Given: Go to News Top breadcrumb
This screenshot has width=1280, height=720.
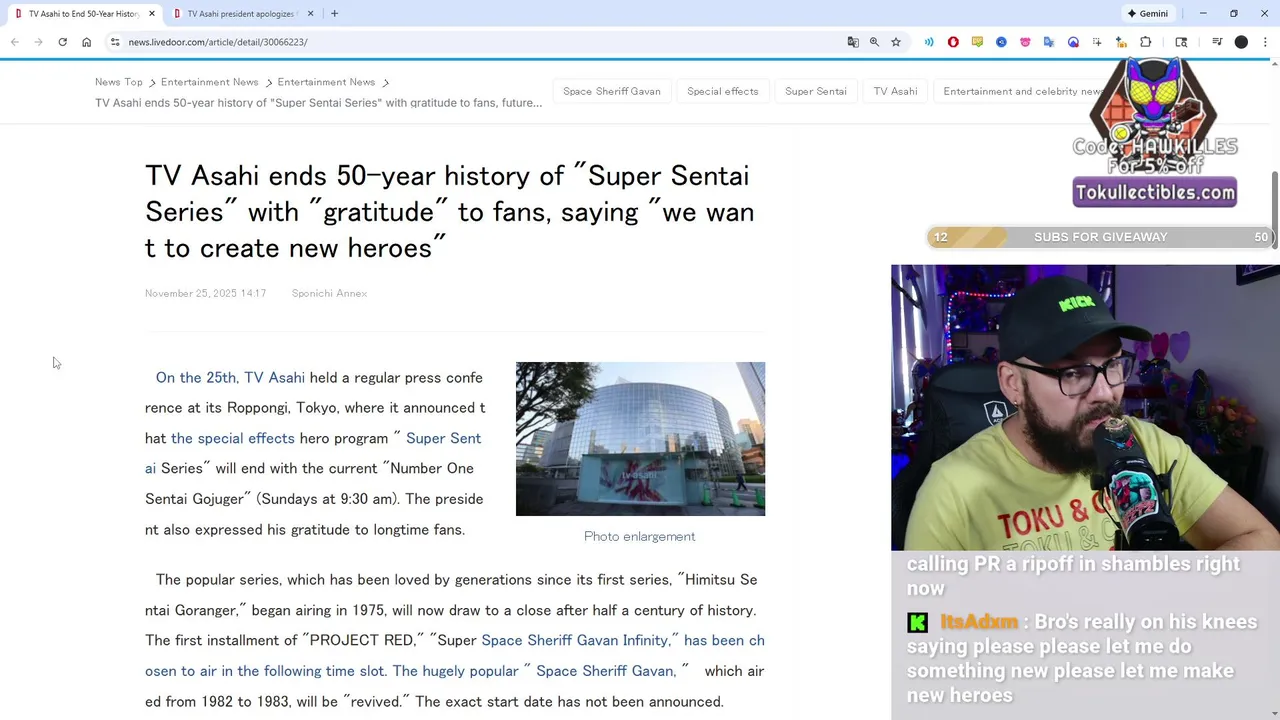Looking at the screenshot, I should point(119,82).
